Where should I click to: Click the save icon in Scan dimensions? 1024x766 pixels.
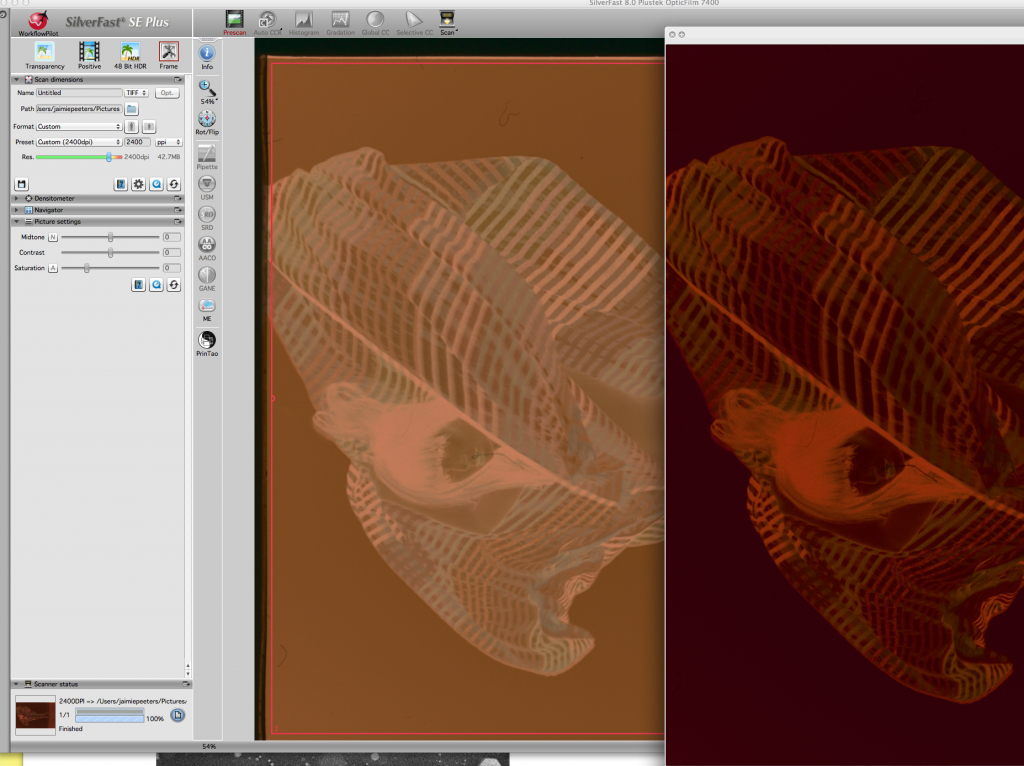point(22,184)
